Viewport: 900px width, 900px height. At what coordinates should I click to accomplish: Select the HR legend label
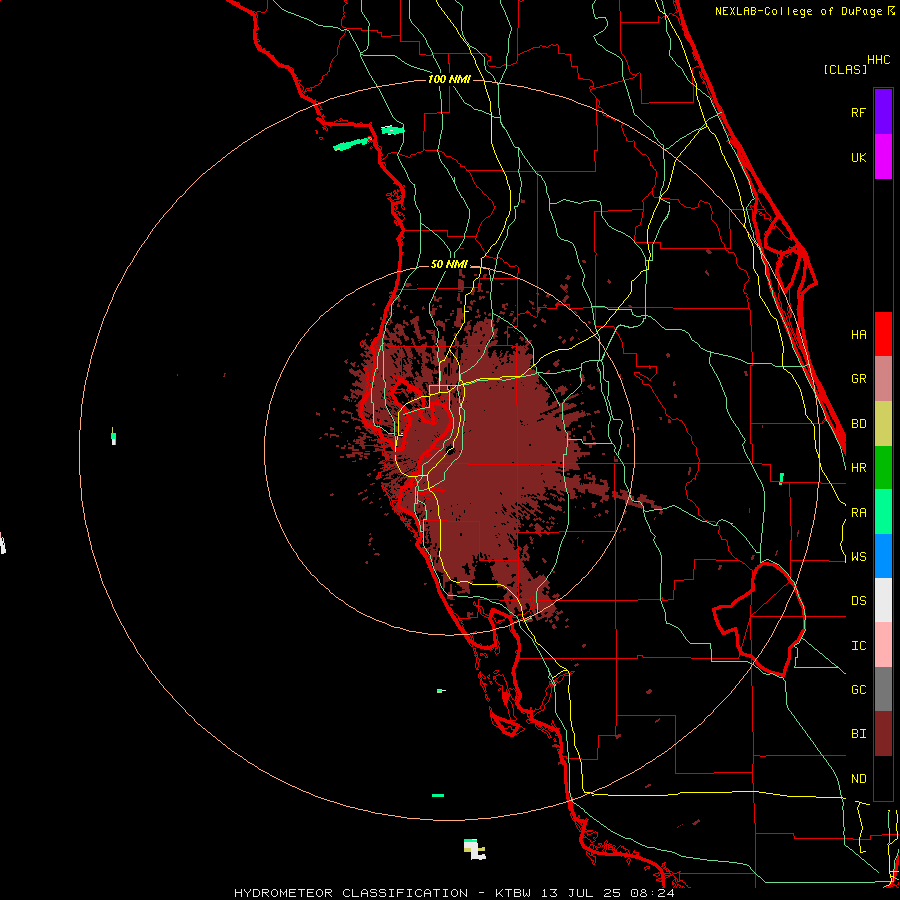859,468
